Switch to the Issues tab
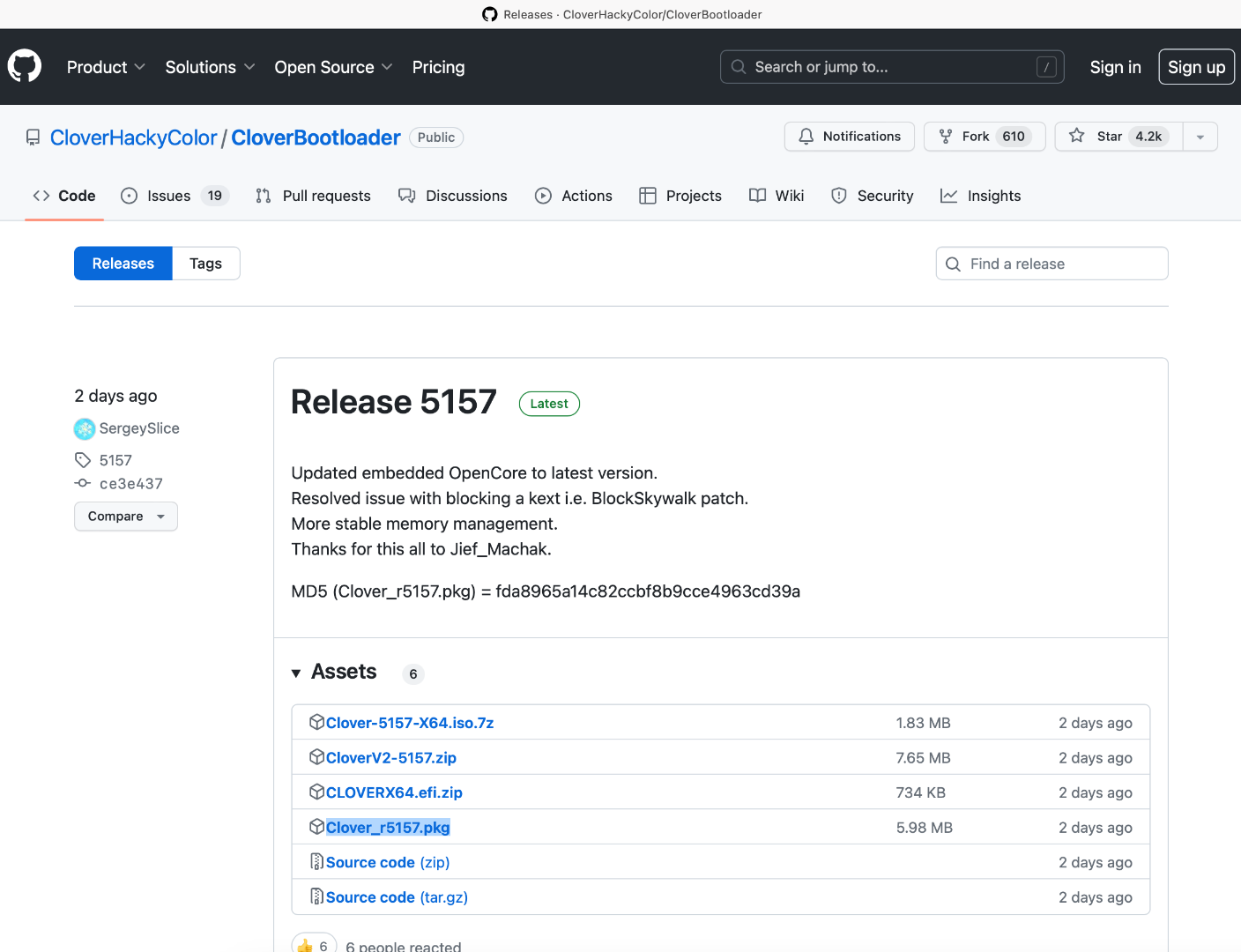1241x952 pixels. (x=175, y=196)
